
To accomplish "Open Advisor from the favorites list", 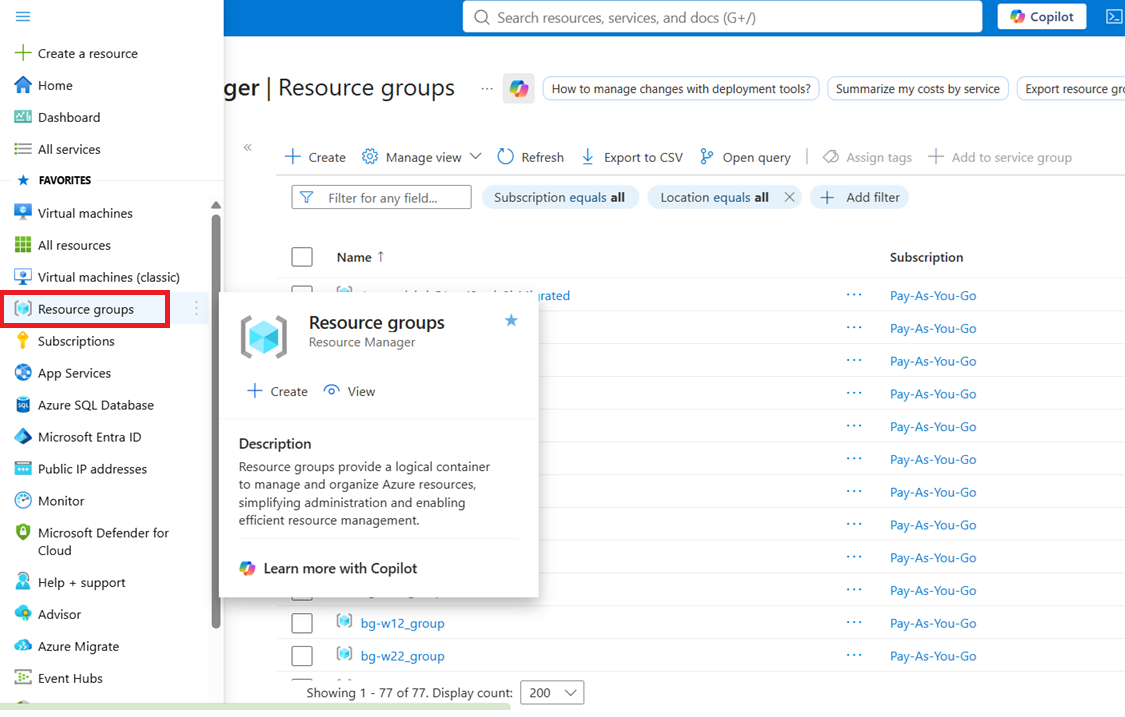I will coord(60,614).
